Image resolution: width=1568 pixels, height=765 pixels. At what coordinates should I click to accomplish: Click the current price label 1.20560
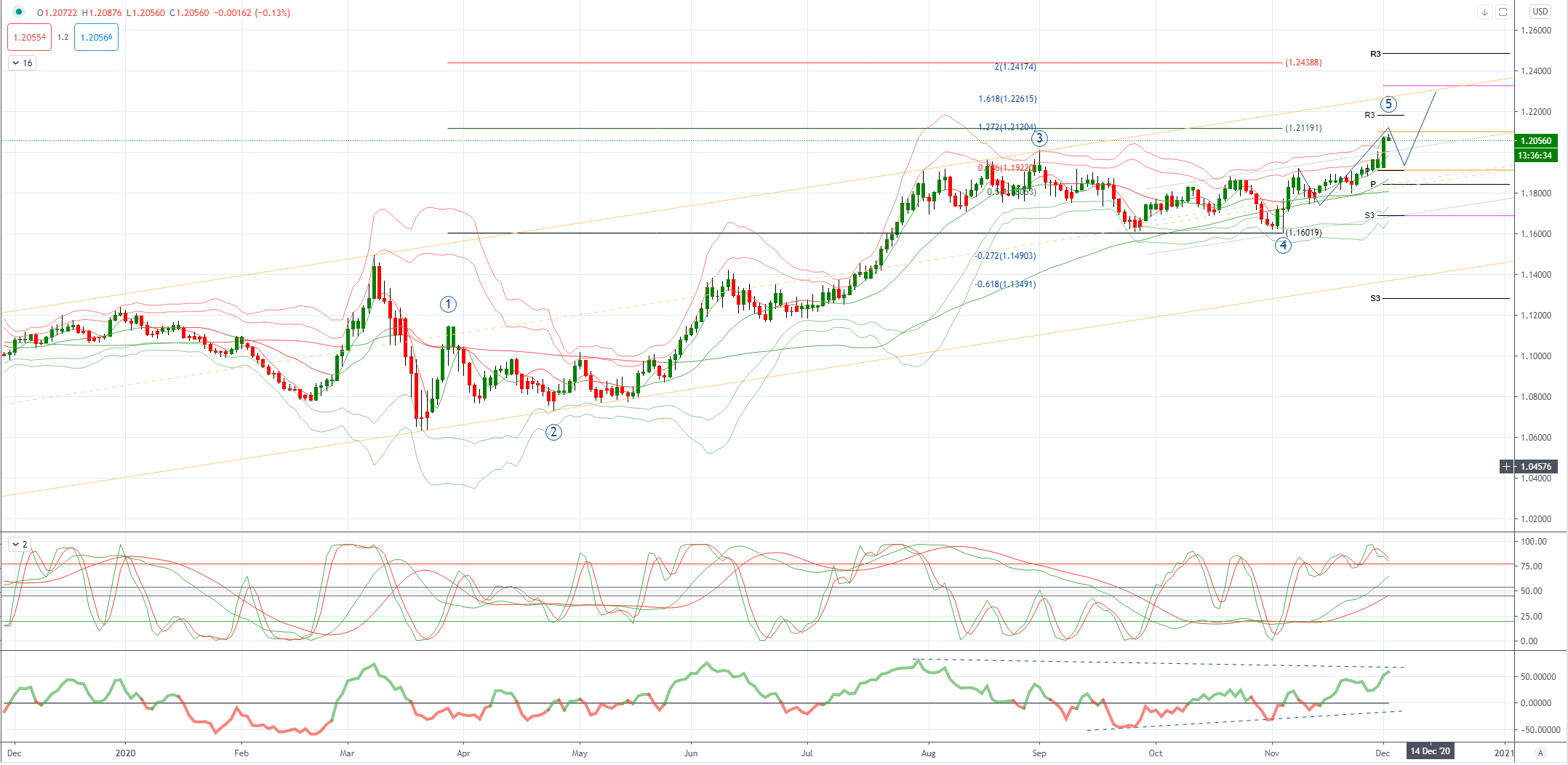pyautogui.click(x=1536, y=141)
